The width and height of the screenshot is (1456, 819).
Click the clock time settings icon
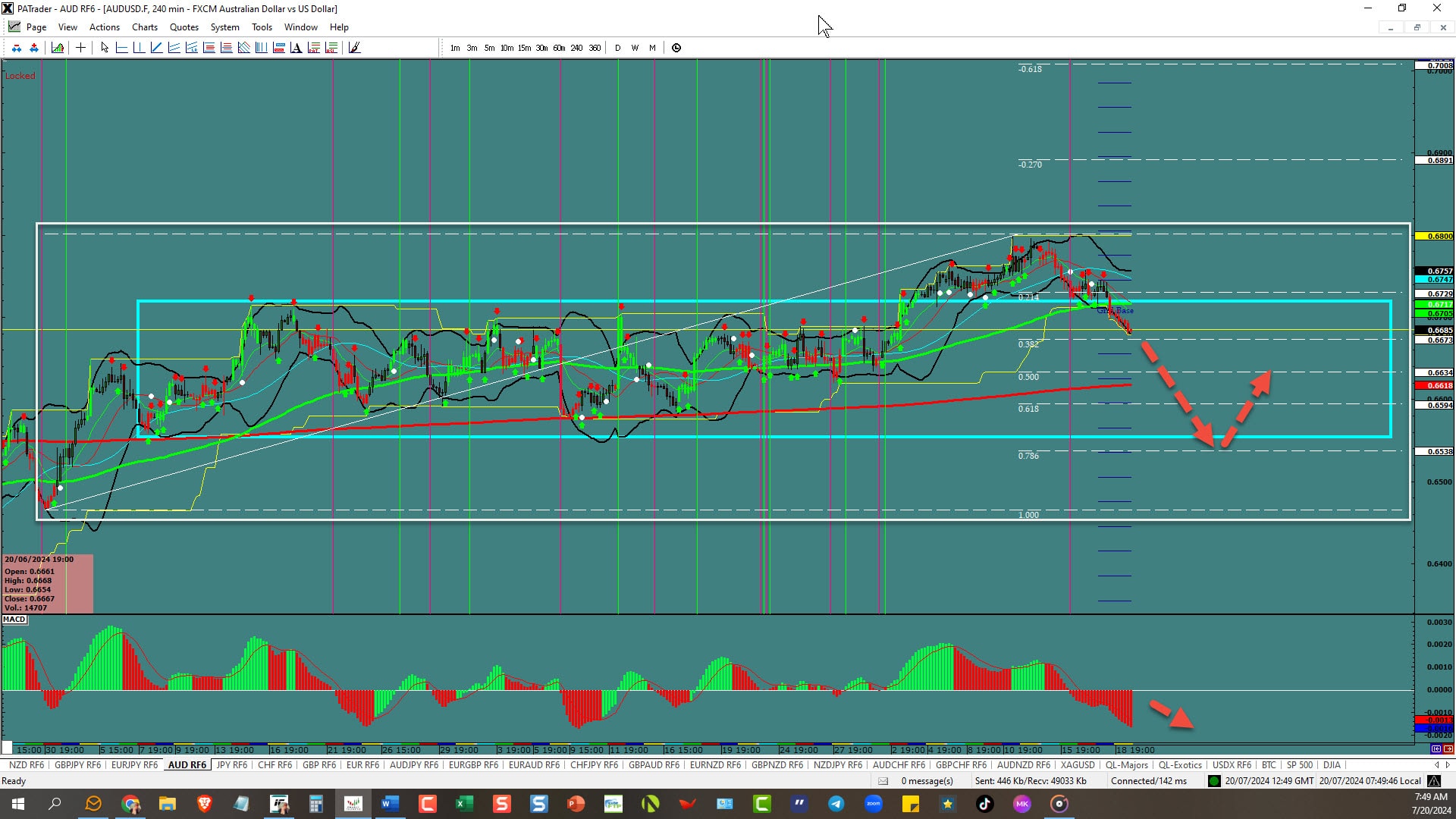click(676, 48)
